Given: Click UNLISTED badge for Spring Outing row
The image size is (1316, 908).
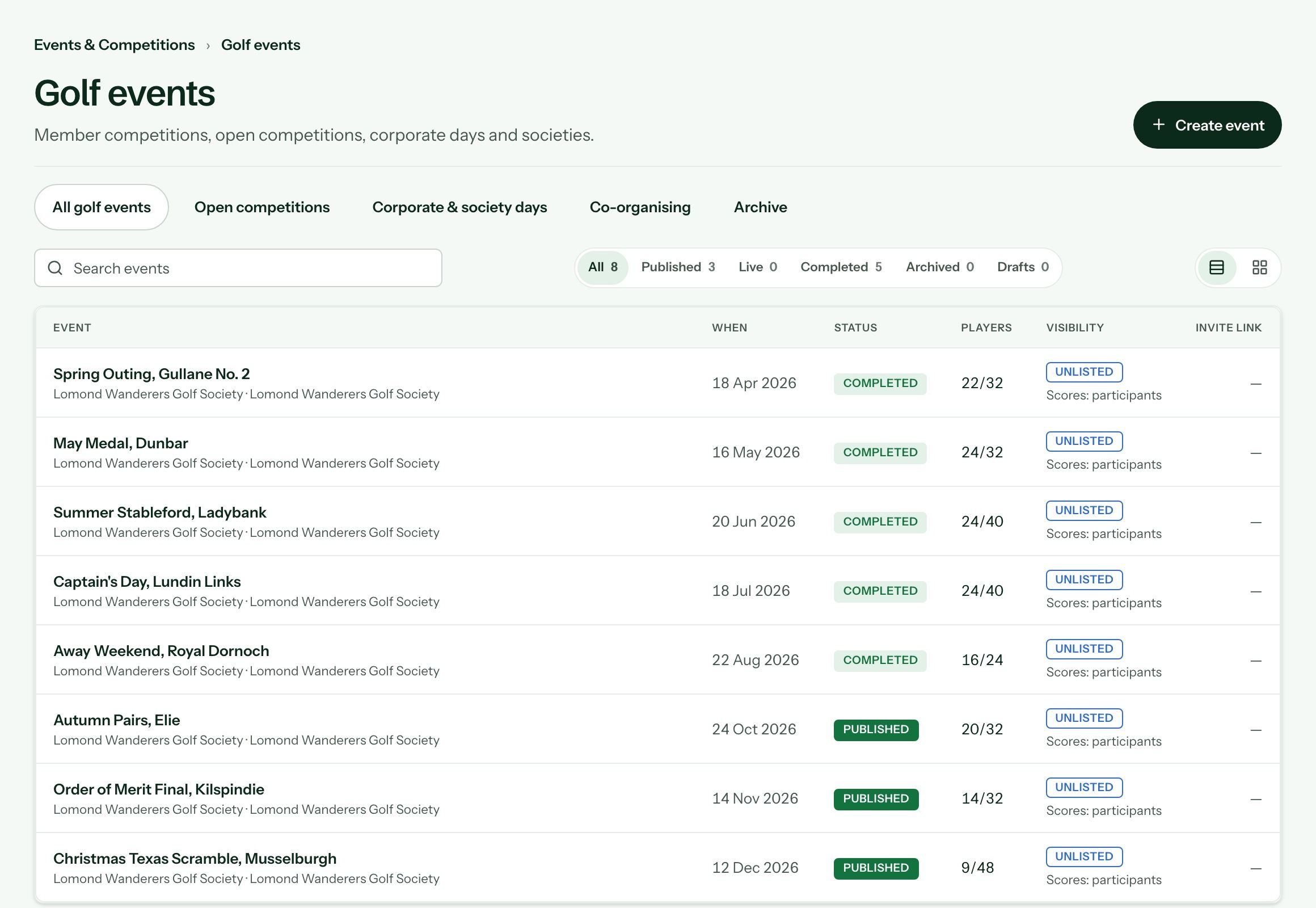Looking at the screenshot, I should [1084, 372].
